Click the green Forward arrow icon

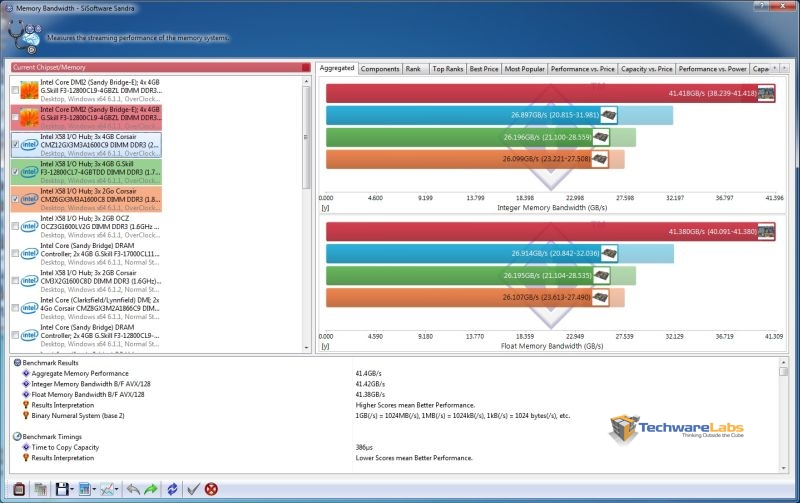pyautogui.click(x=151, y=490)
